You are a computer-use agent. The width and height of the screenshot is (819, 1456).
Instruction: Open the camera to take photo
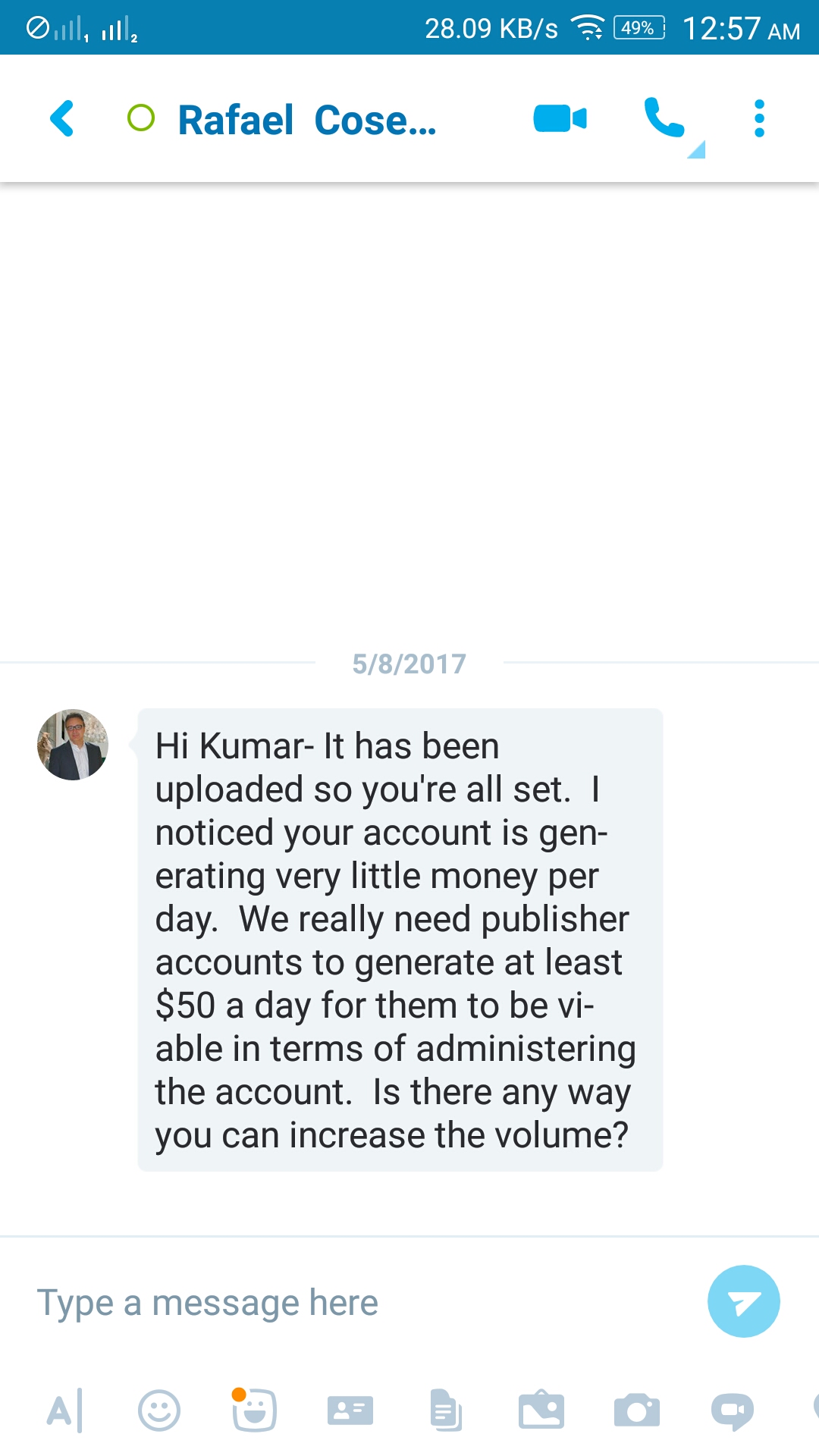pos(636,1411)
